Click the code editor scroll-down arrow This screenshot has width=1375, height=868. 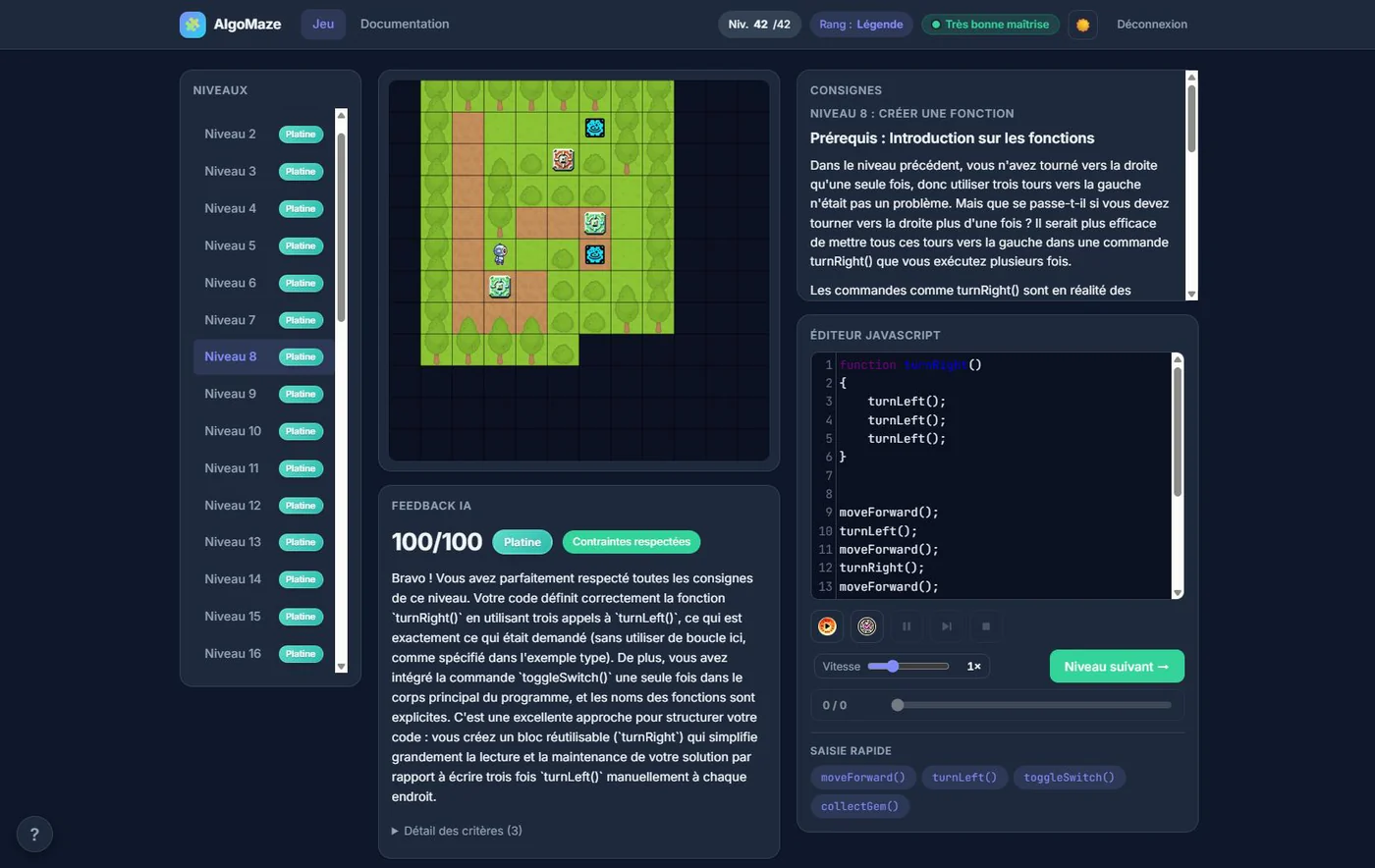tap(1178, 592)
